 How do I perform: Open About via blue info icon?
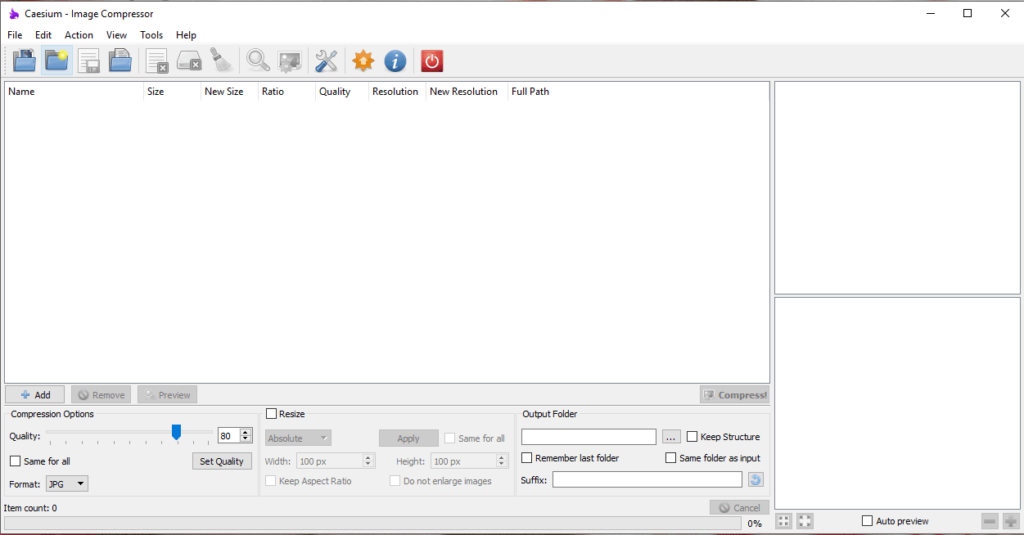point(395,61)
